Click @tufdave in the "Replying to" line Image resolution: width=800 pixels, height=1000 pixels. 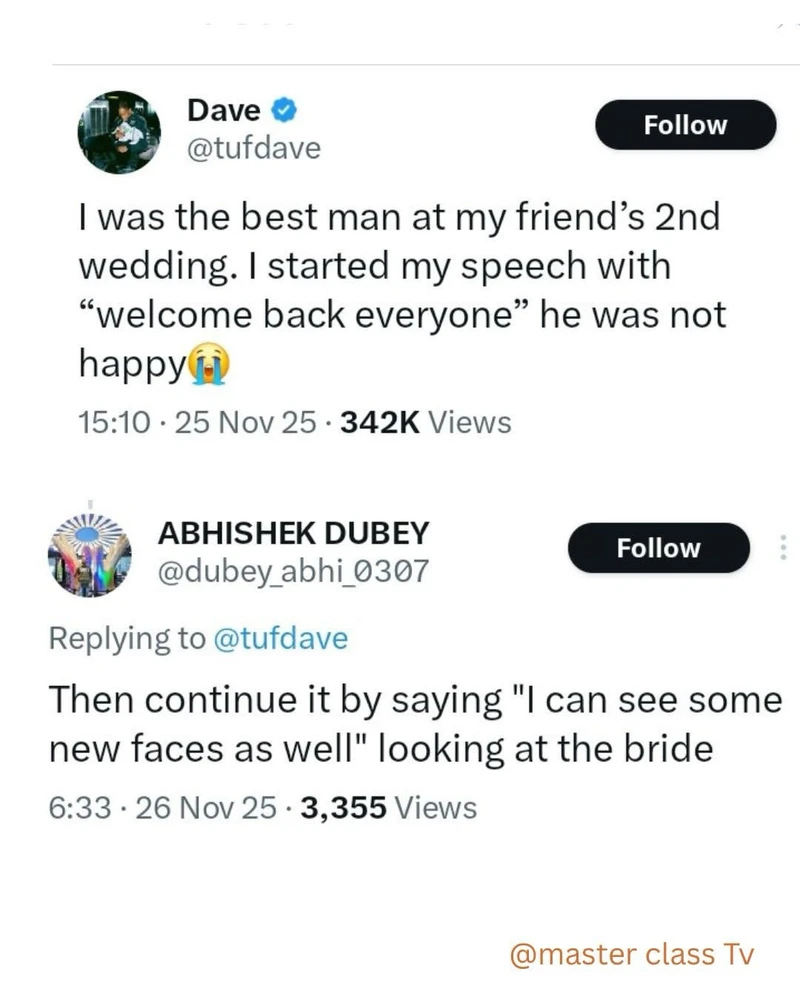coord(281,638)
